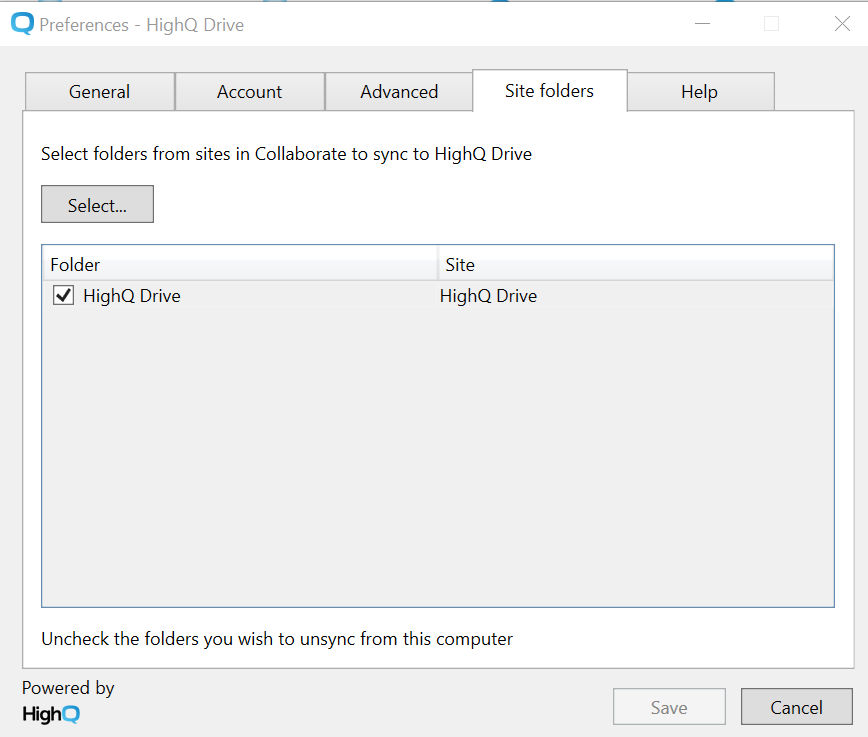Click the HighQ Drive title bar icon
The height and width of the screenshot is (737, 868).
pos(23,24)
